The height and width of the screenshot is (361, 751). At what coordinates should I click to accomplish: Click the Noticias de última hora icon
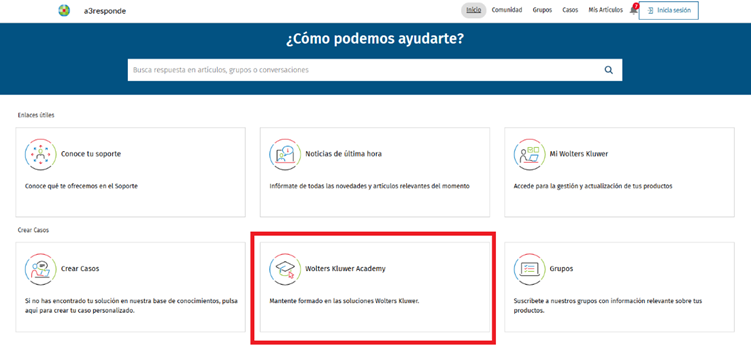[285, 155]
